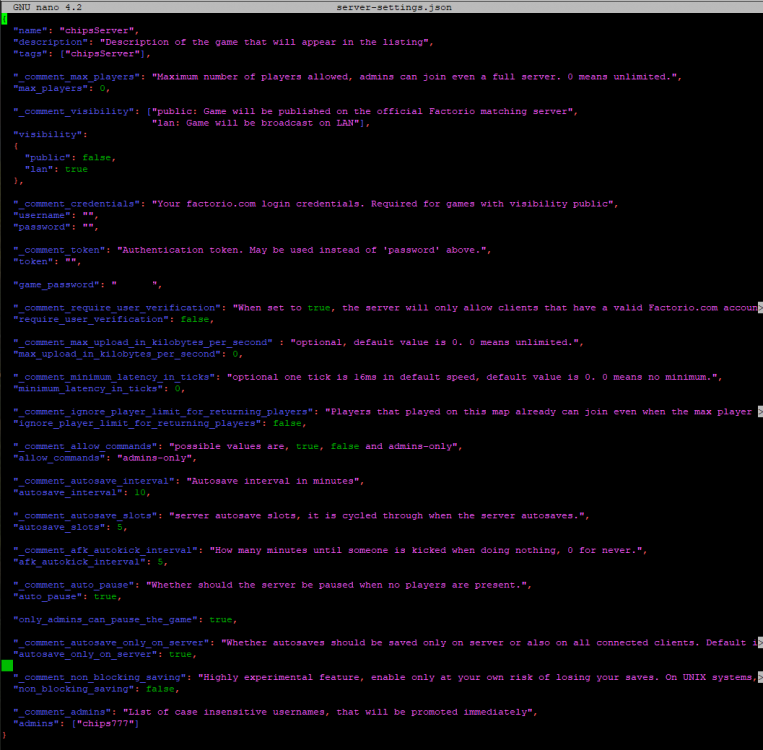Click the "game_password" key
763x750 pixels.
[x=56, y=285]
